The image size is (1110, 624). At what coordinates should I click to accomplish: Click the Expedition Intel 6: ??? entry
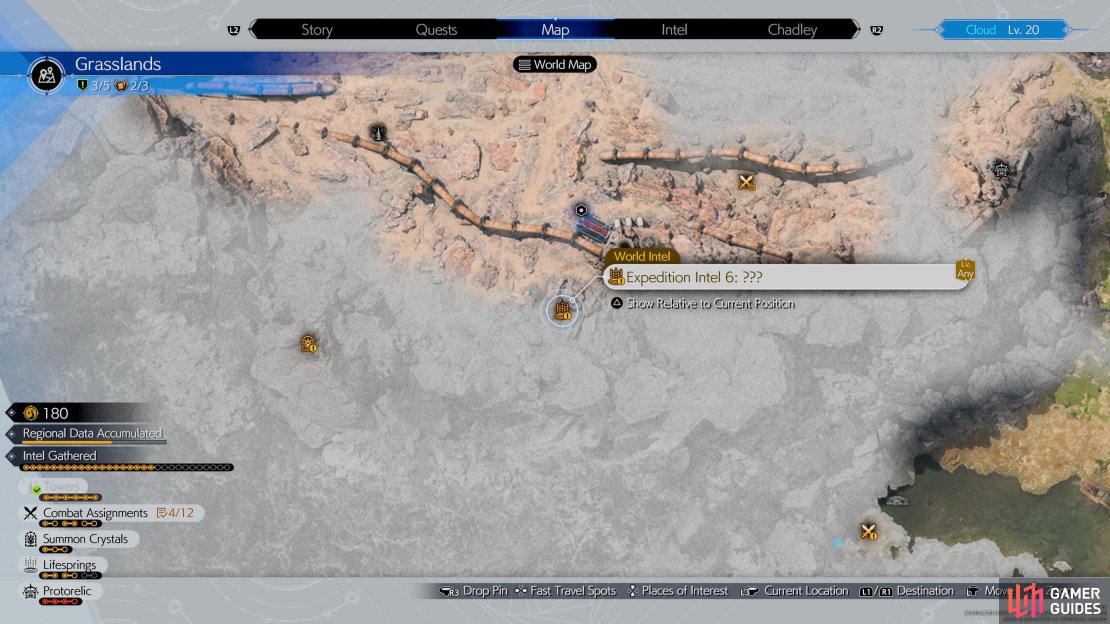(786, 277)
